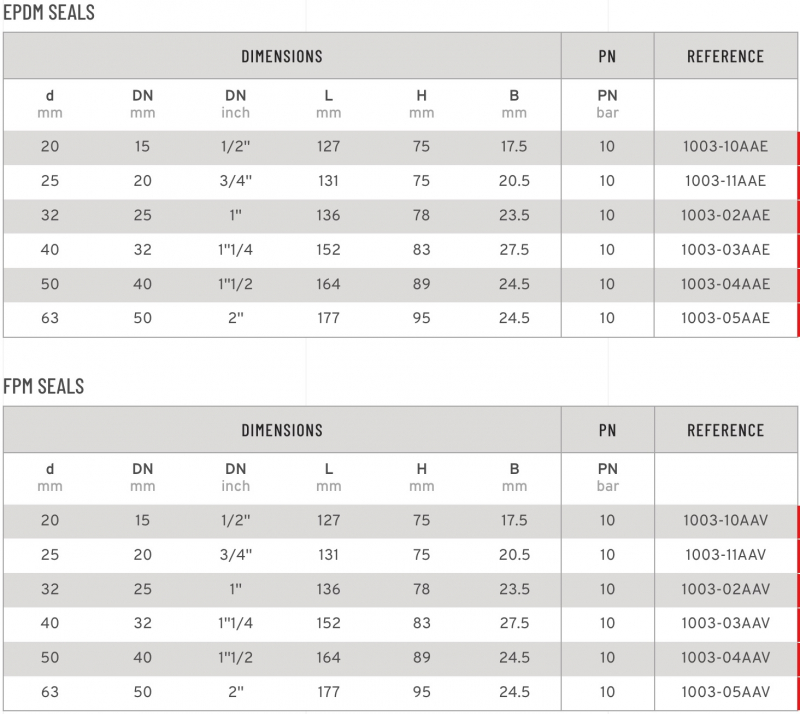
Task: Click the EPDM SEALS heading
Action: tap(48, 13)
